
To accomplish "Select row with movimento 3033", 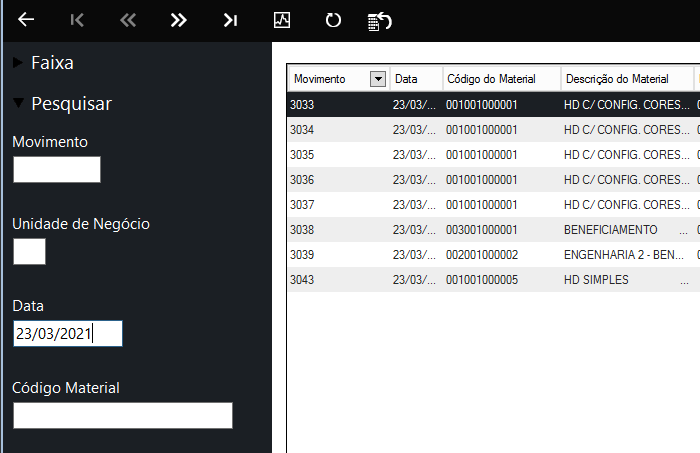I will 494,105.
